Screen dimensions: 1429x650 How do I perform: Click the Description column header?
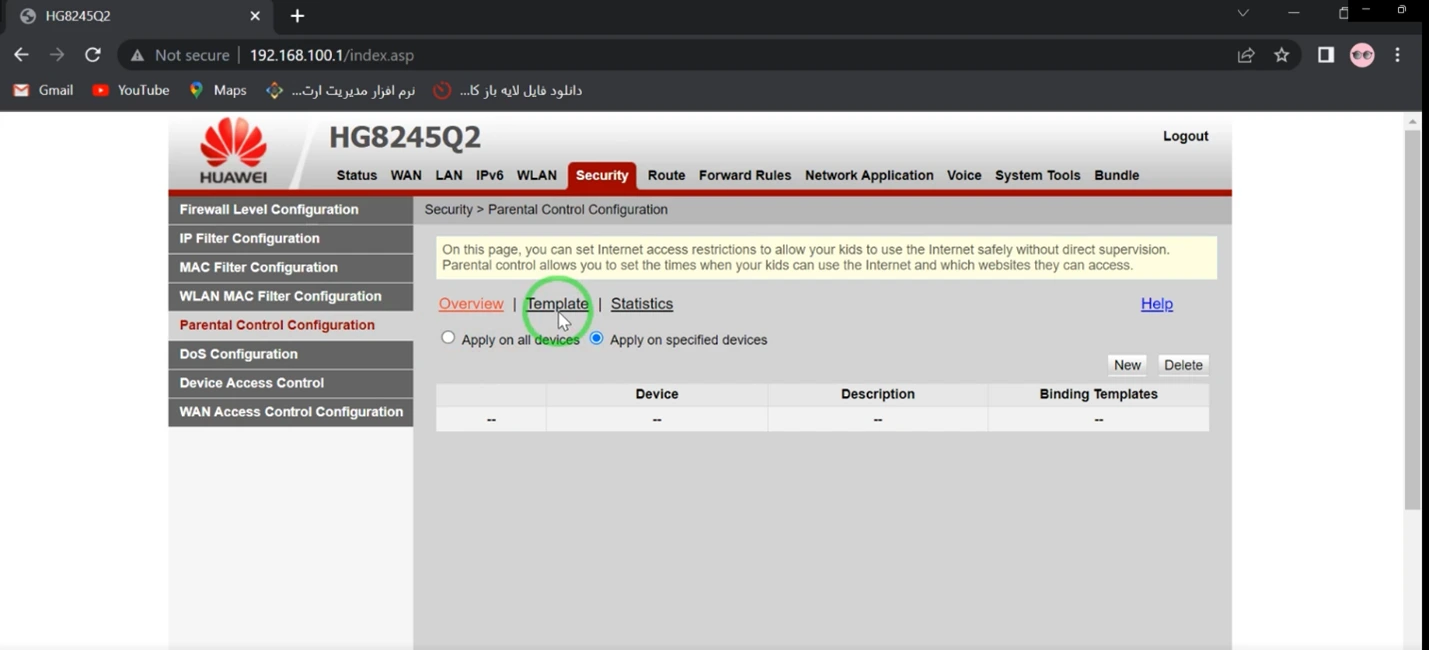tap(878, 394)
